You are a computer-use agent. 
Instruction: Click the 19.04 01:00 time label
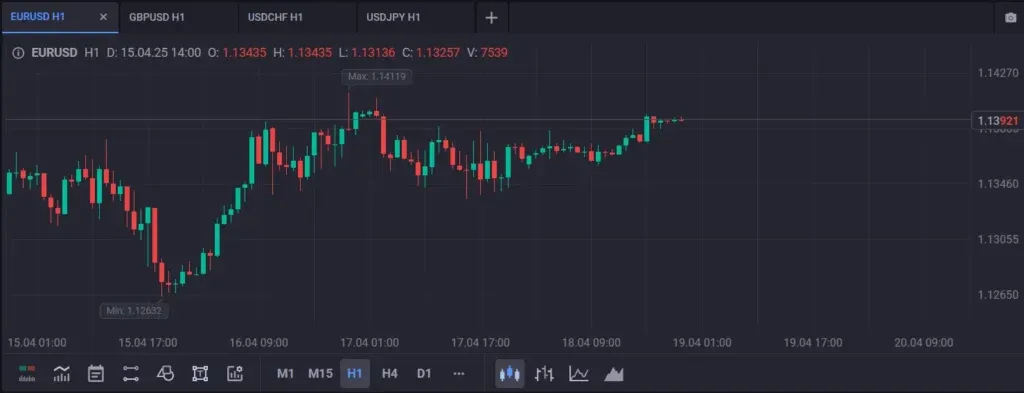pyautogui.click(x=702, y=343)
